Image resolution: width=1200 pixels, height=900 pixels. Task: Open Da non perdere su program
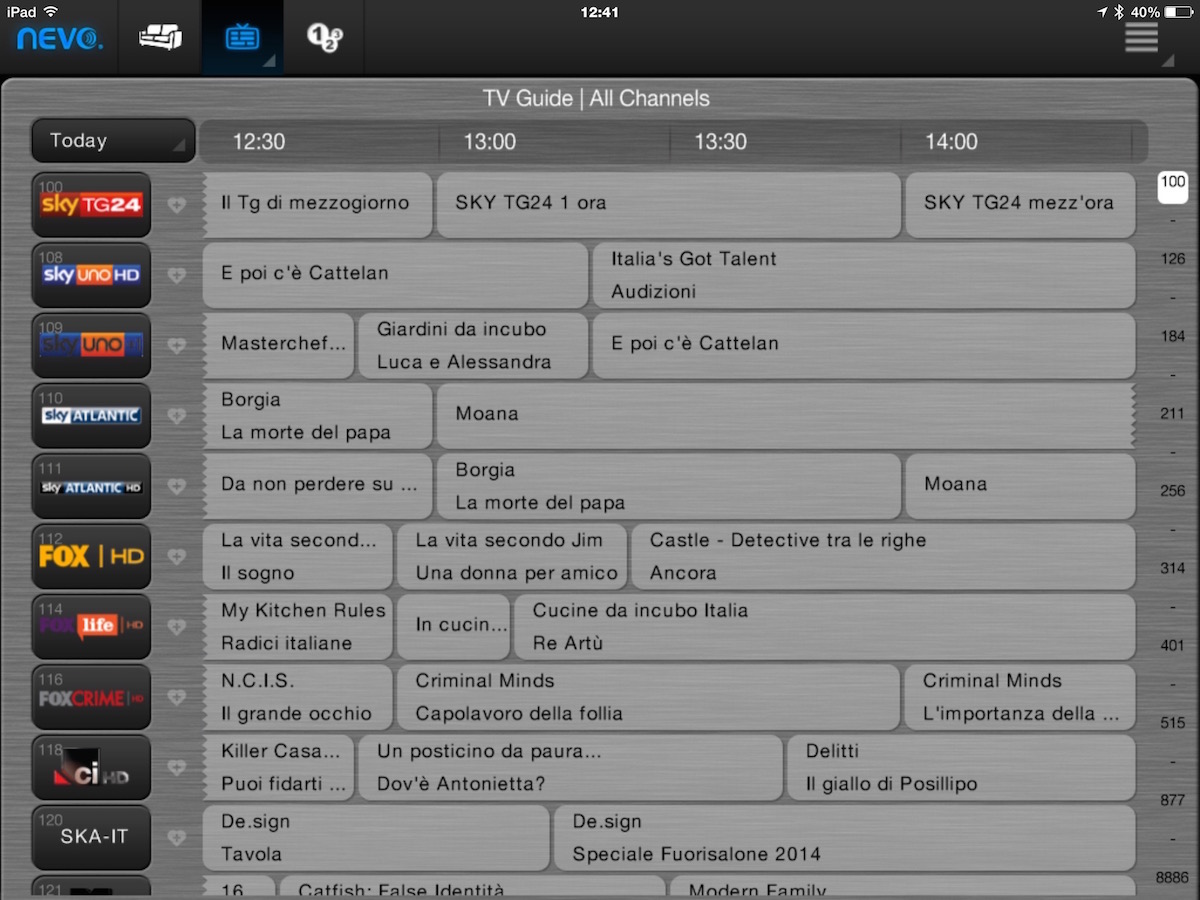[x=317, y=486]
